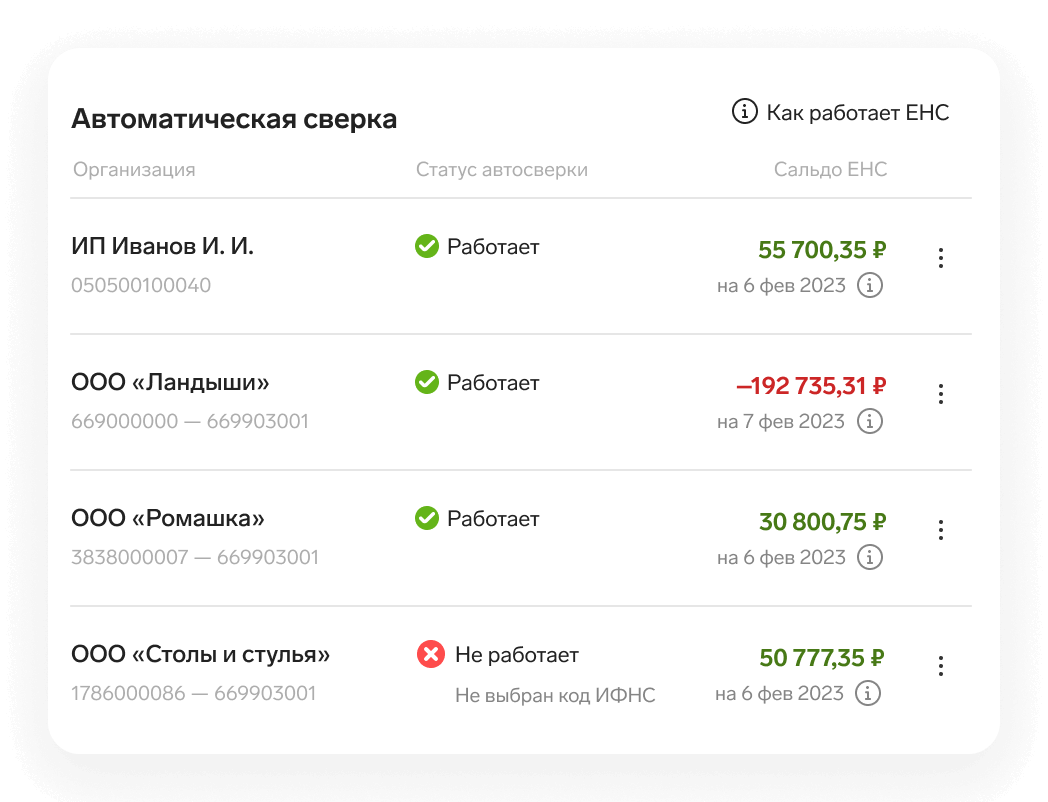The image size is (1048, 802).
Task: Click green check status icon for ООО «Ромашка»
Action: click(427, 518)
